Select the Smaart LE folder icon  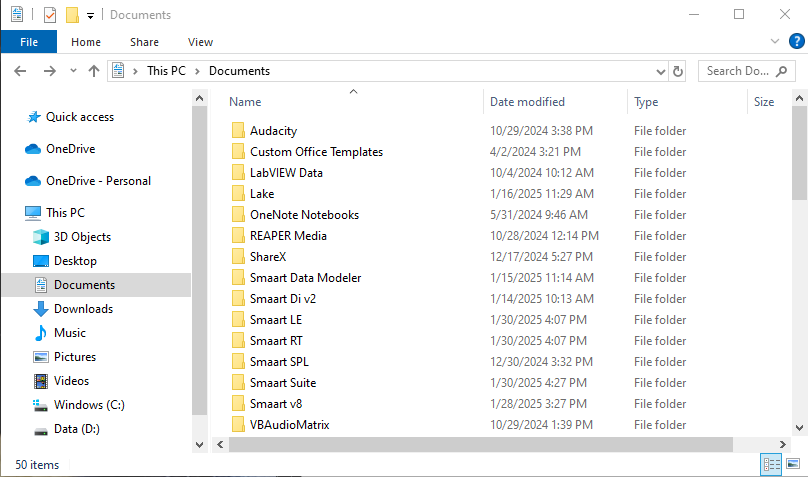(x=238, y=319)
